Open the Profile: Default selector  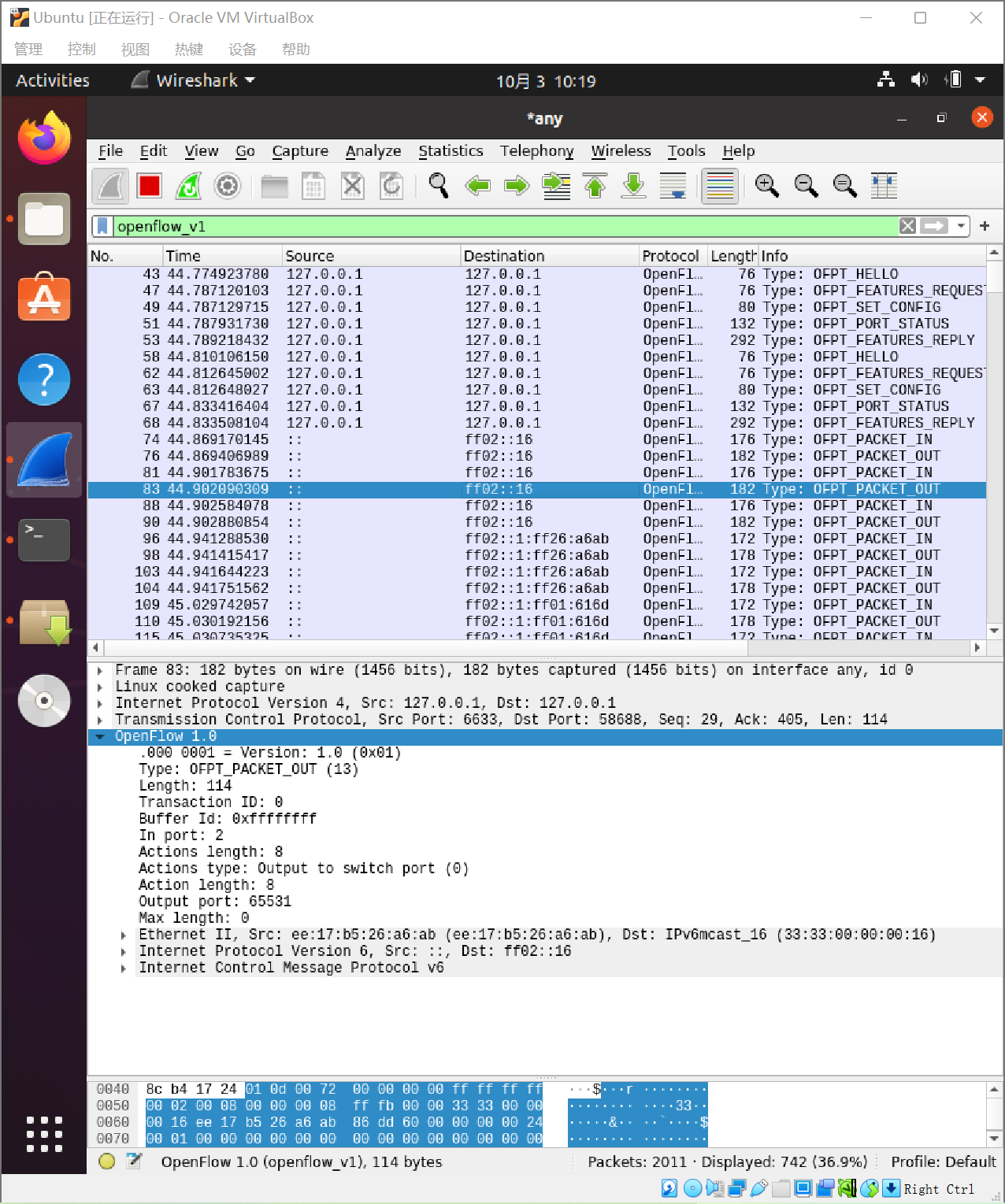click(944, 1161)
